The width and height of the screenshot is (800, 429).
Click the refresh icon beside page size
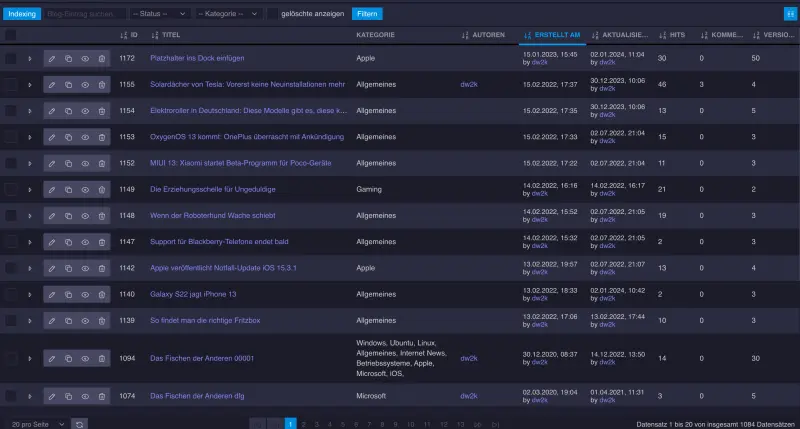point(80,424)
